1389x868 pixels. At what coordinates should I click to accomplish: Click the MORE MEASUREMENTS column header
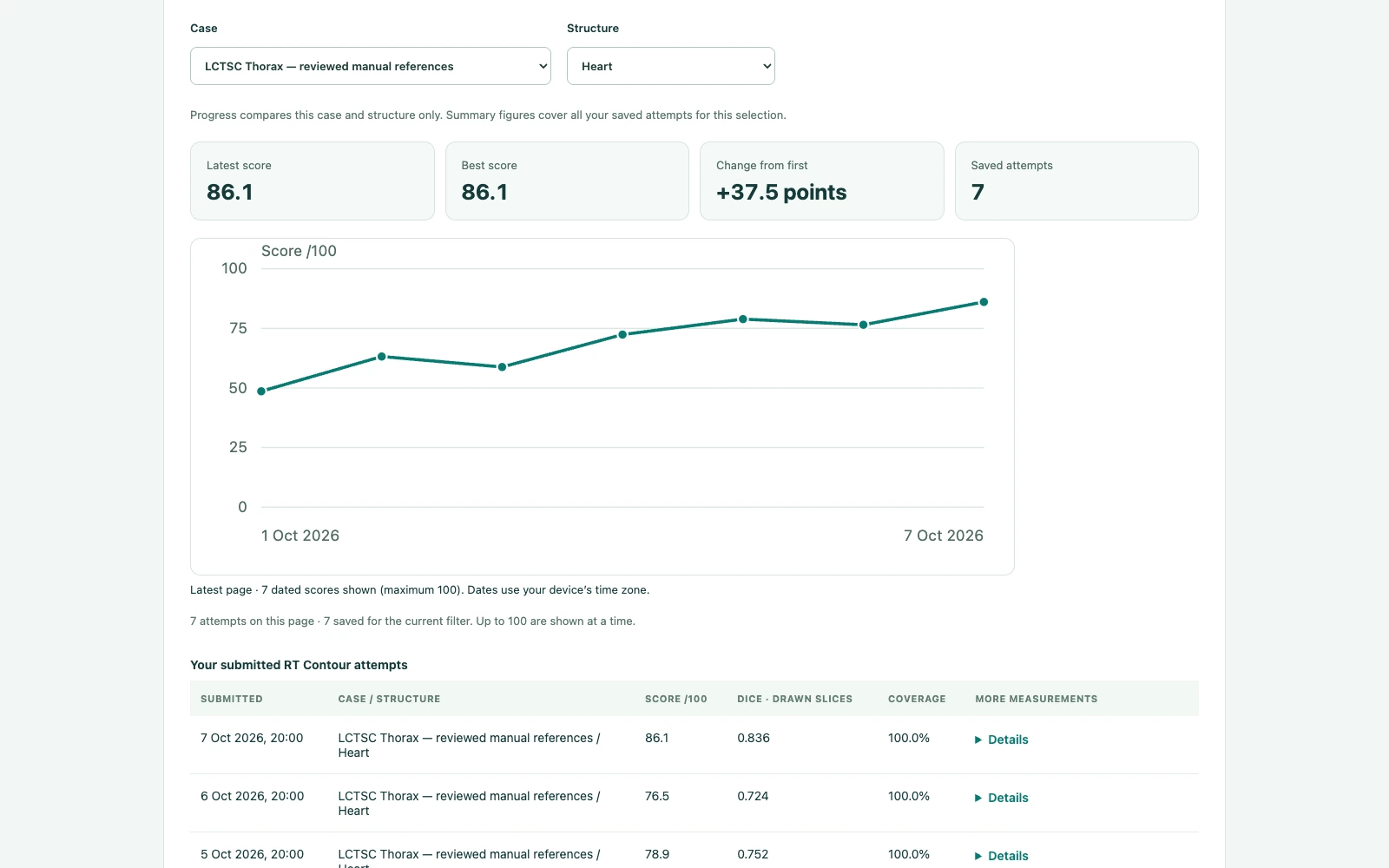(x=1037, y=699)
